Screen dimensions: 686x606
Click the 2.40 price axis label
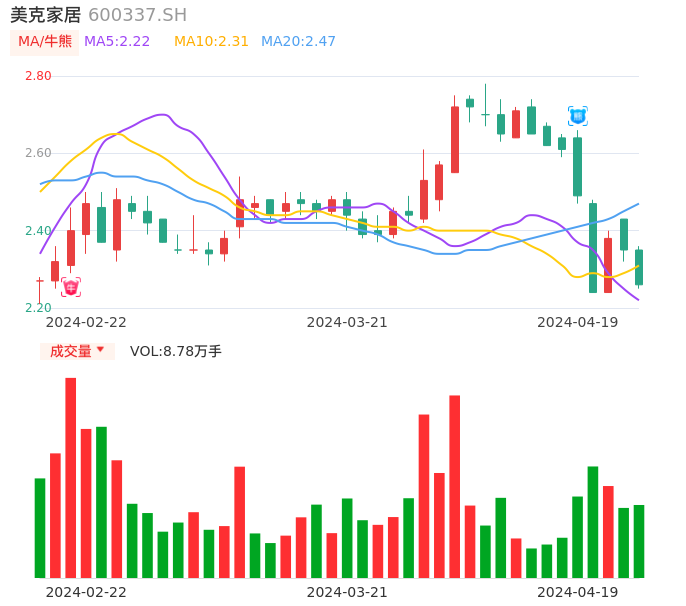38,231
